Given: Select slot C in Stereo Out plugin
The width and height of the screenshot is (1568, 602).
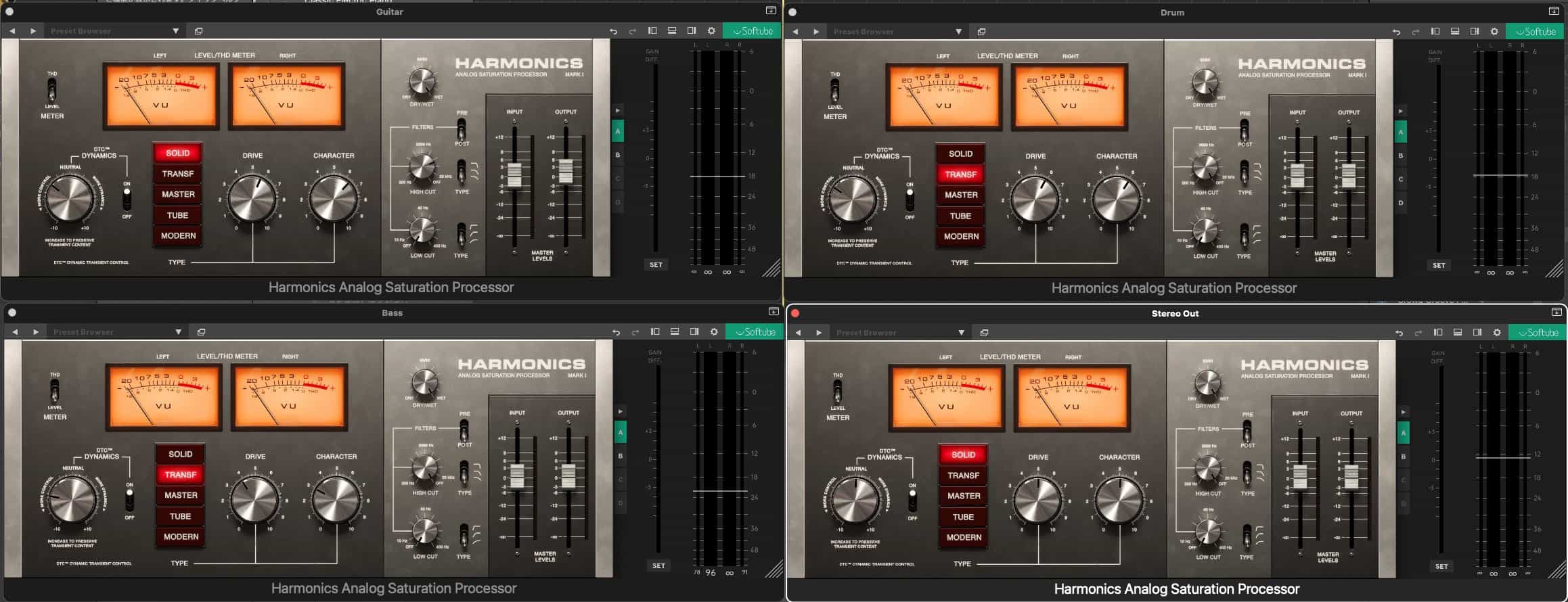Looking at the screenshot, I should 1404,480.
